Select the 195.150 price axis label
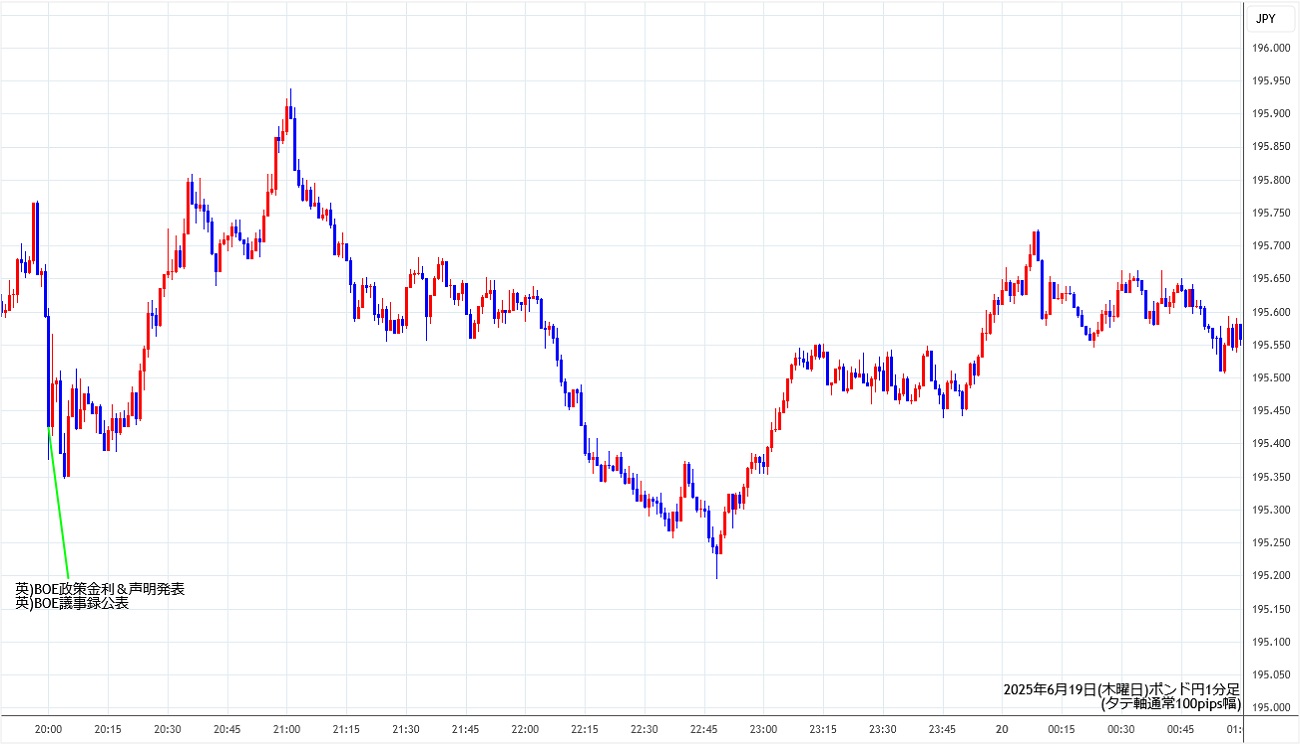This screenshot has width=1300, height=745. pyautogui.click(x=1272, y=609)
